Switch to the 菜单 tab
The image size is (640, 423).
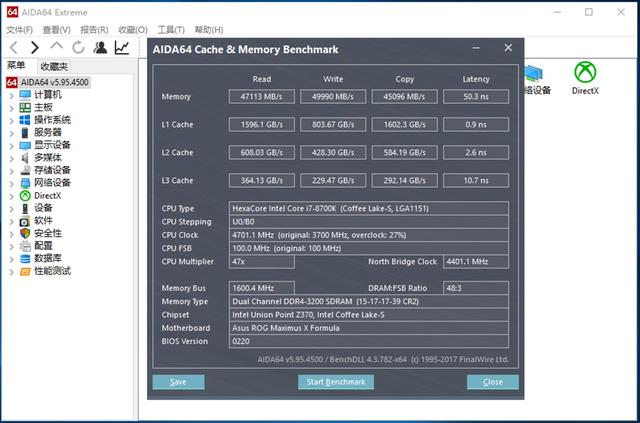pyautogui.click(x=16, y=65)
